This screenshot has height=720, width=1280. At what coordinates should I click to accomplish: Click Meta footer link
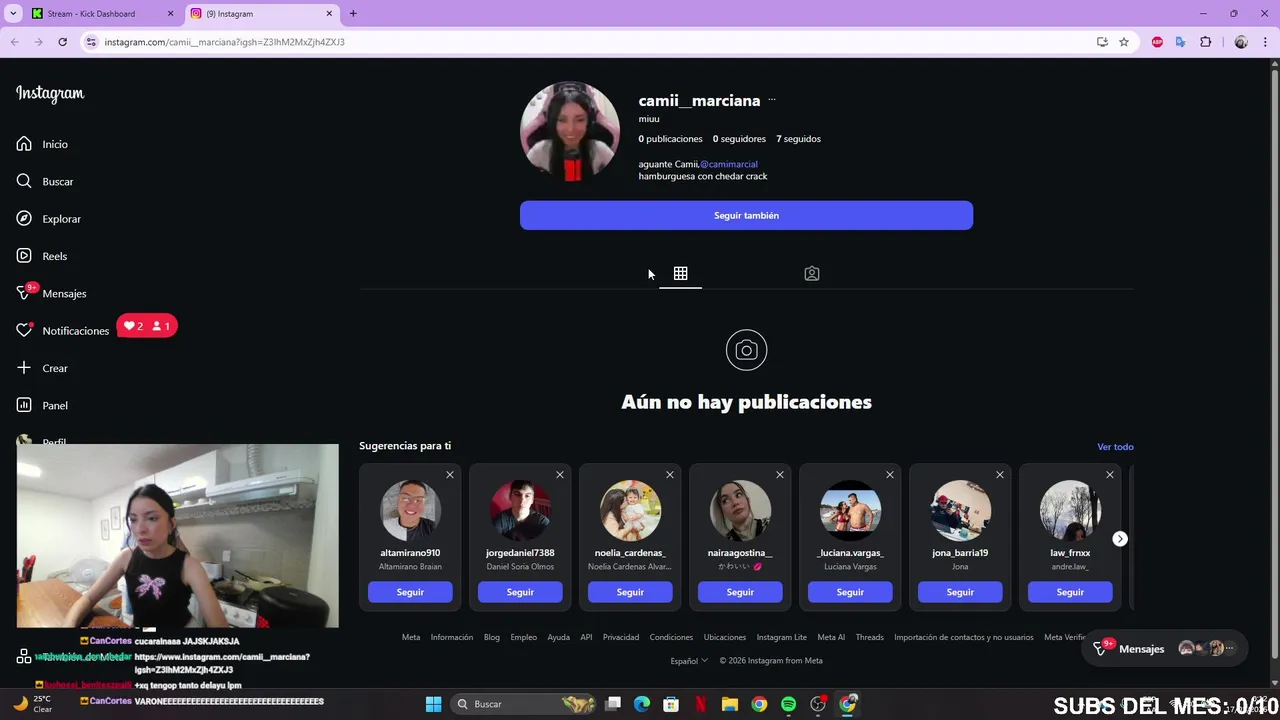pos(411,637)
